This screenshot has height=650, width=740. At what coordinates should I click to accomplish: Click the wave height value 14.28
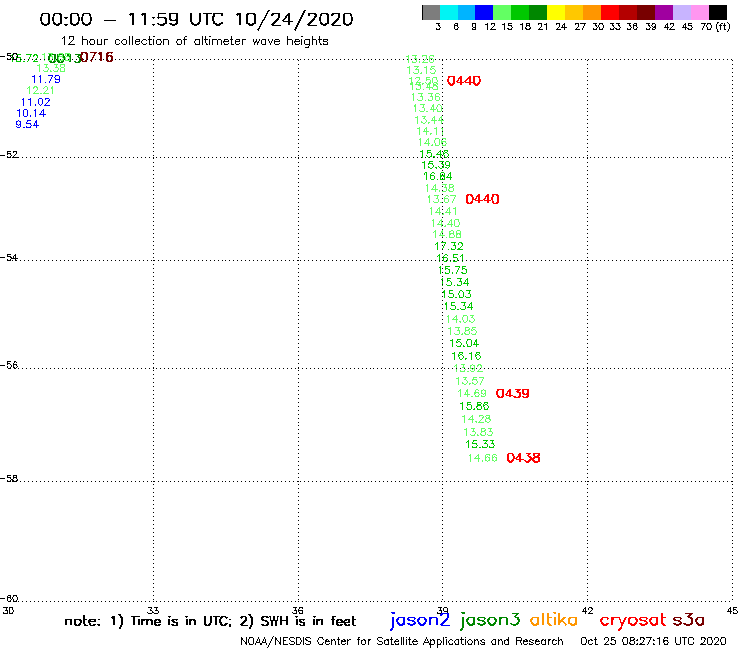click(x=476, y=419)
